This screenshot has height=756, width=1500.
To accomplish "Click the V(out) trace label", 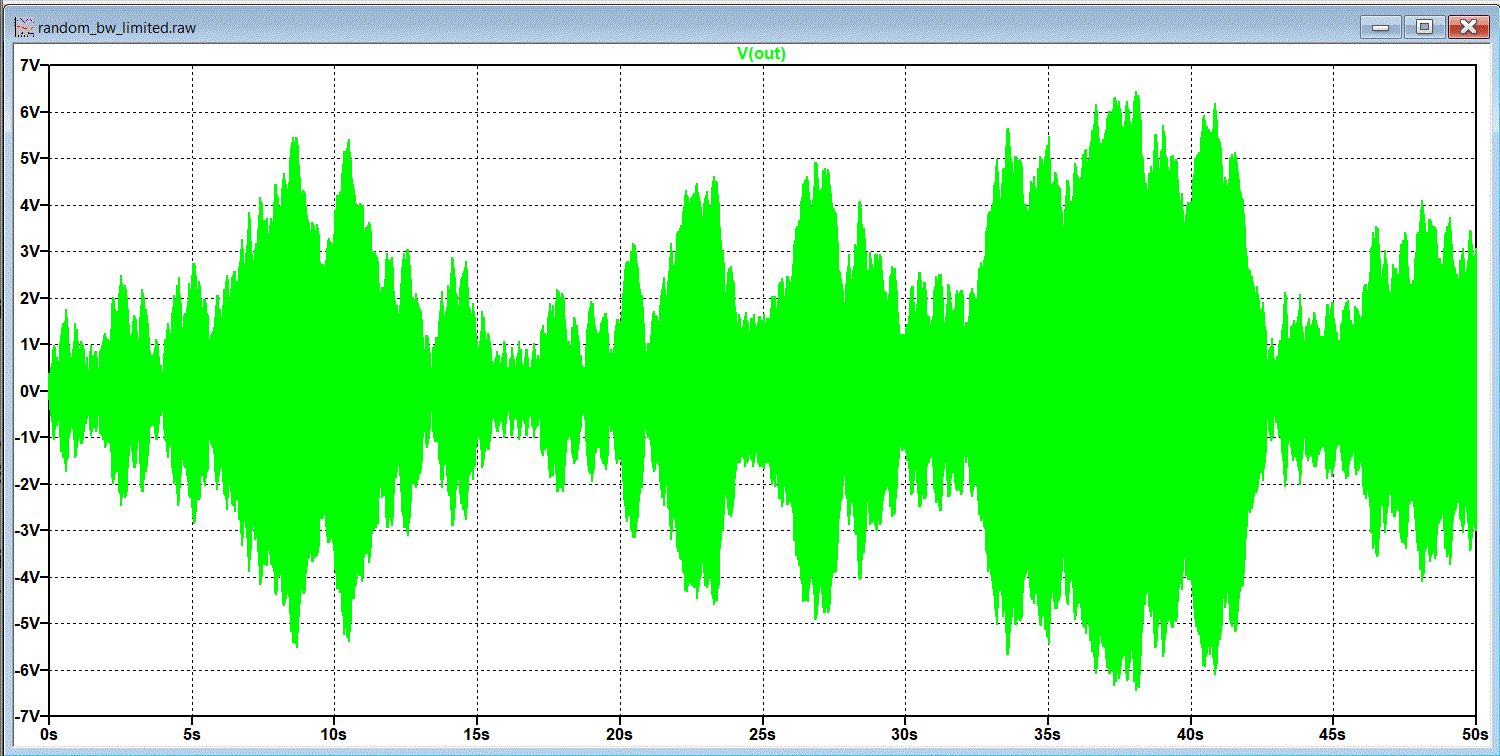I will point(762,54).
